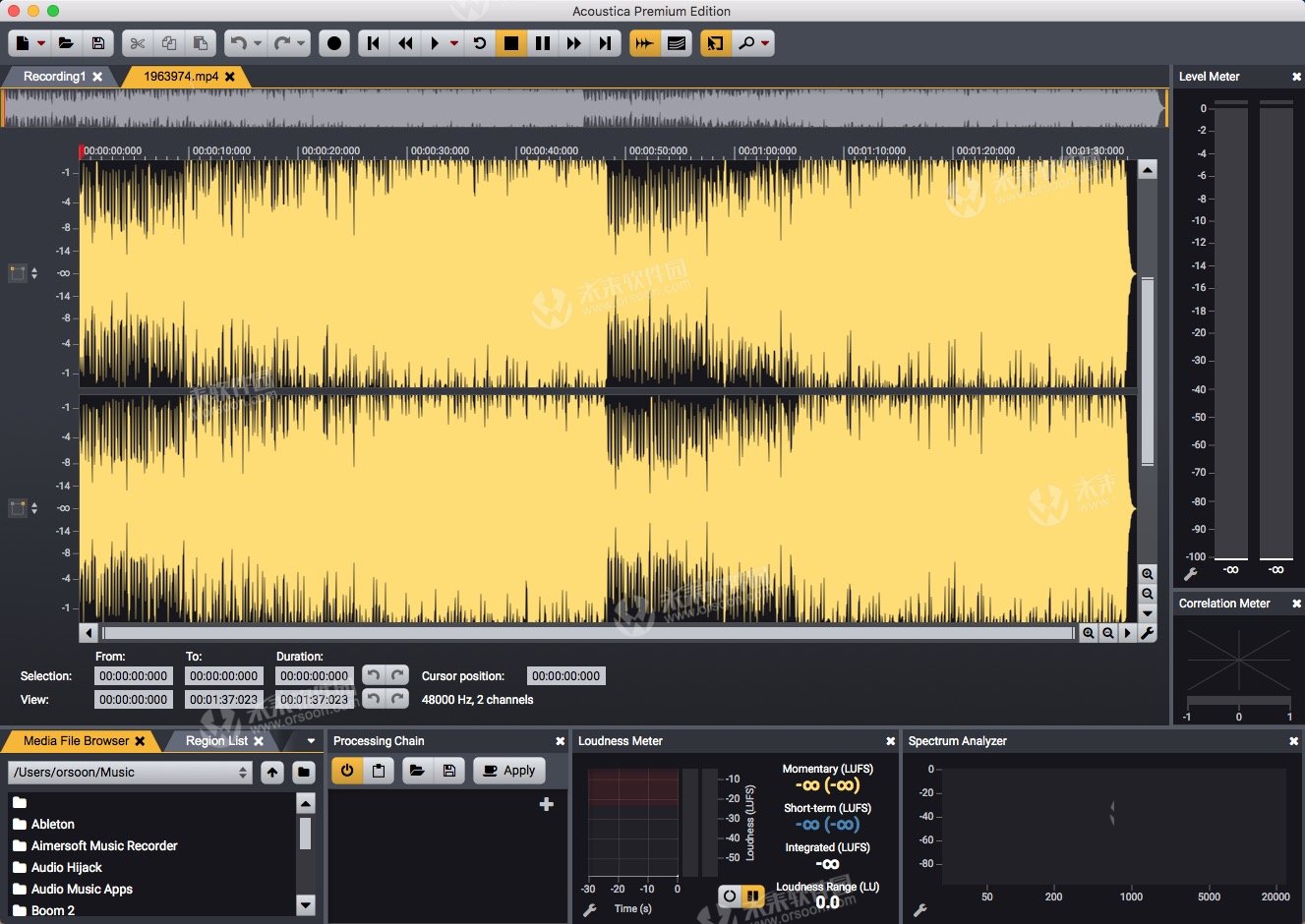Add an effect with the plus icon
Image resolution: width=1305 pixels, height=924 pixels.
tap(547, 804)
